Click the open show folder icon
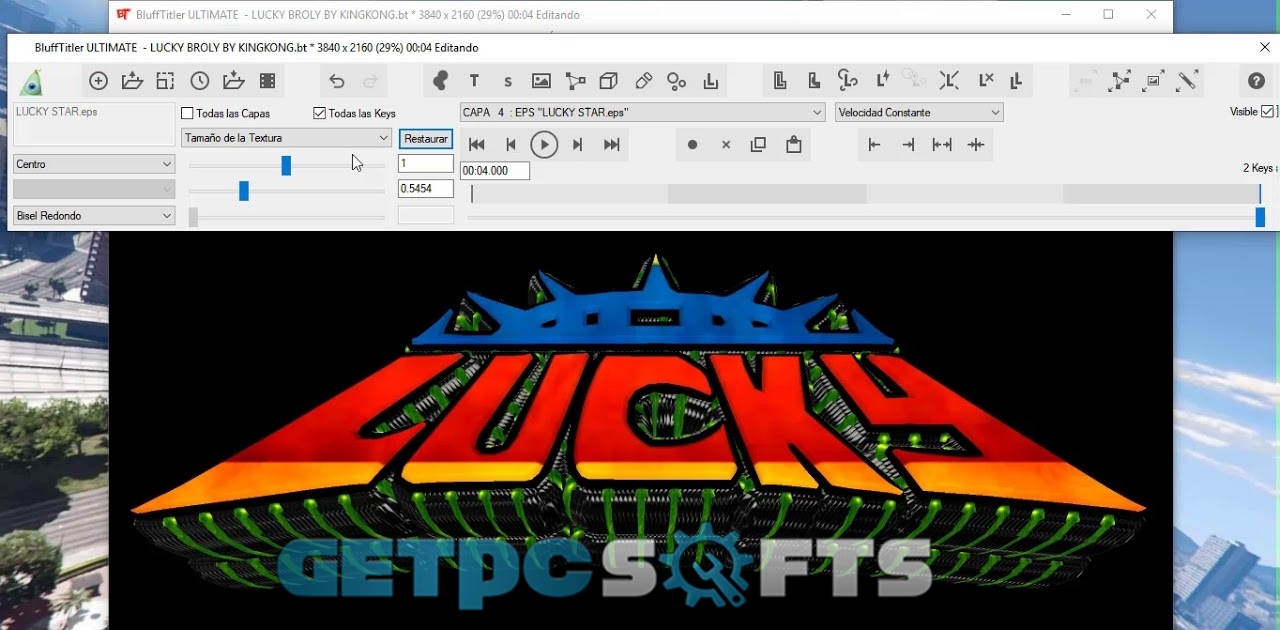1280x630 pixels. 132,82
